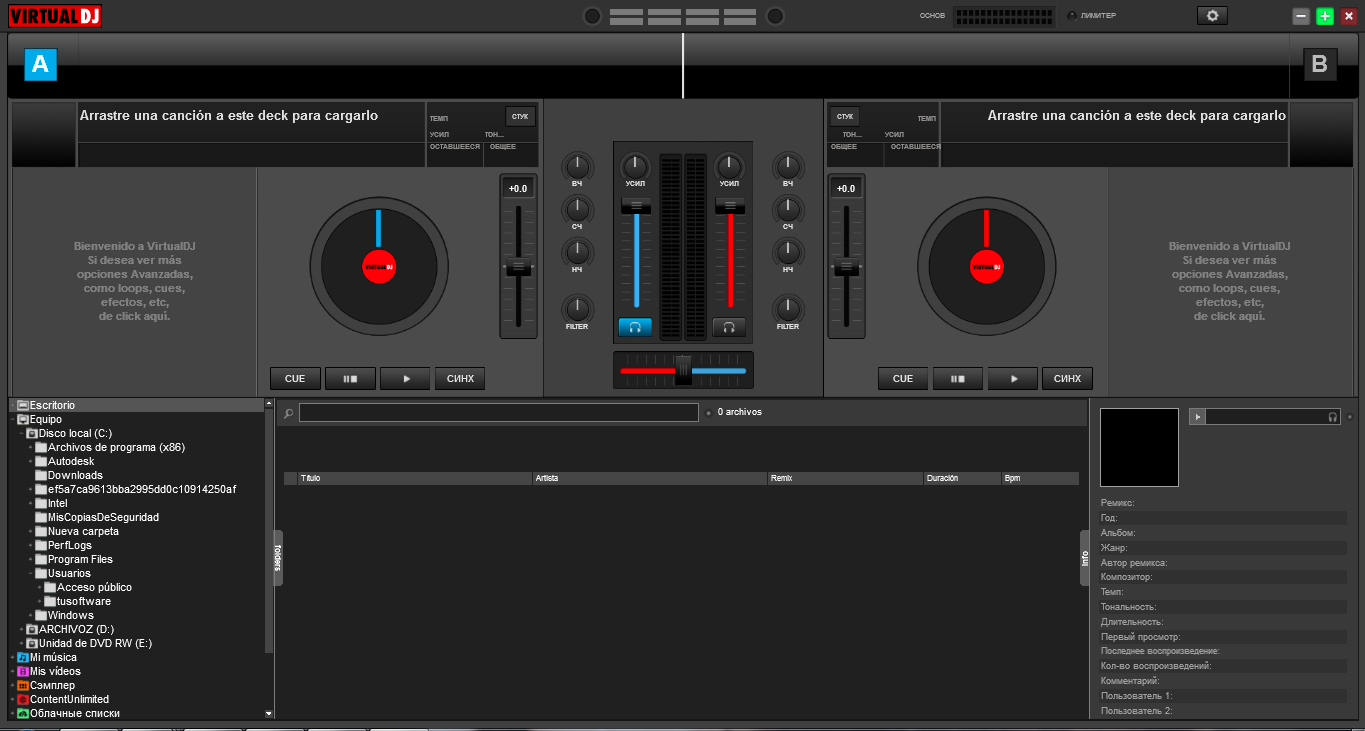The width and height of the screenshot is (1365, 731).
Task: Click the search magnifier icon
Action: tap(288, 413)
